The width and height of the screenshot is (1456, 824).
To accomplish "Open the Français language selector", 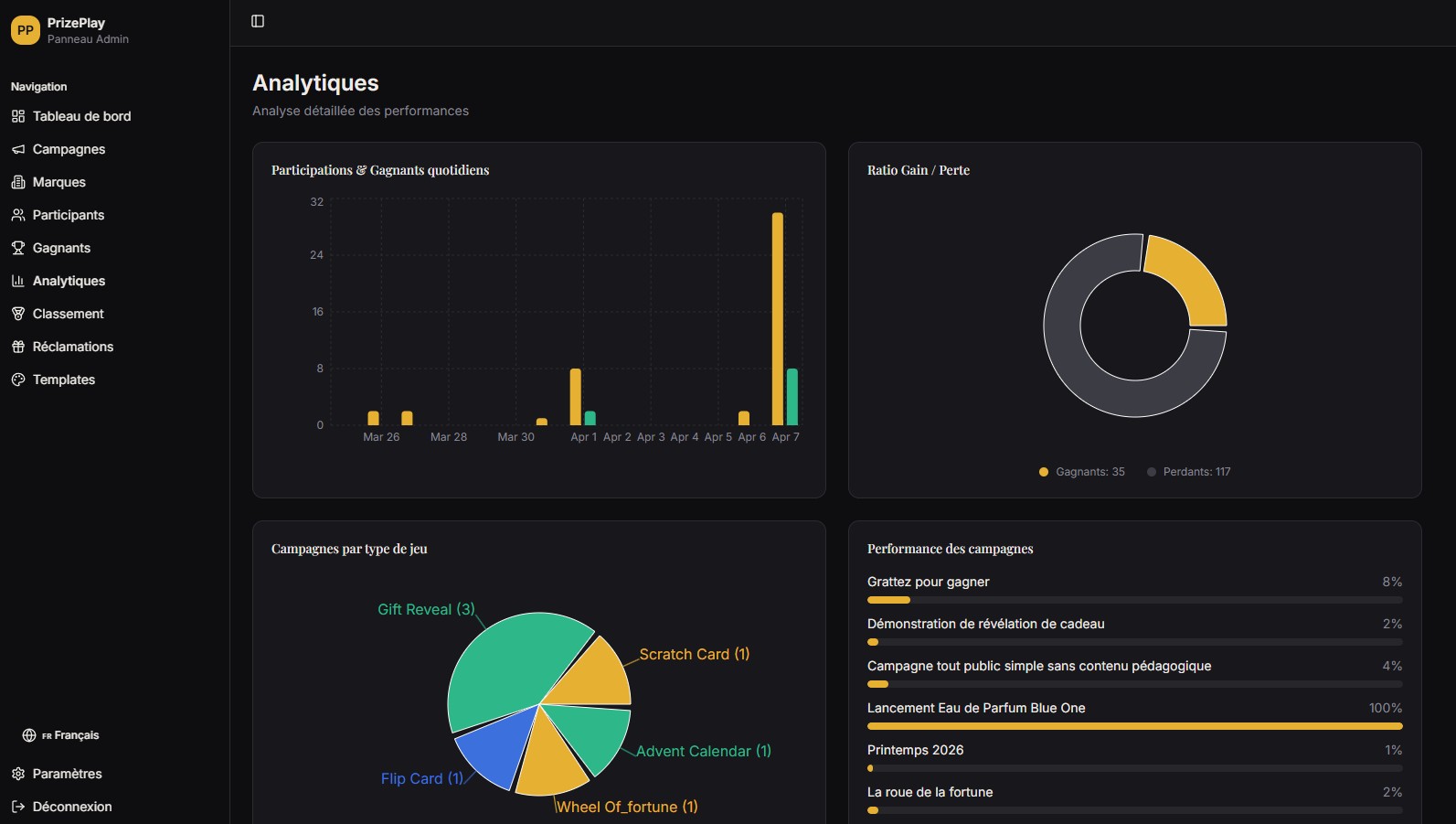I will tap(61, 735).
